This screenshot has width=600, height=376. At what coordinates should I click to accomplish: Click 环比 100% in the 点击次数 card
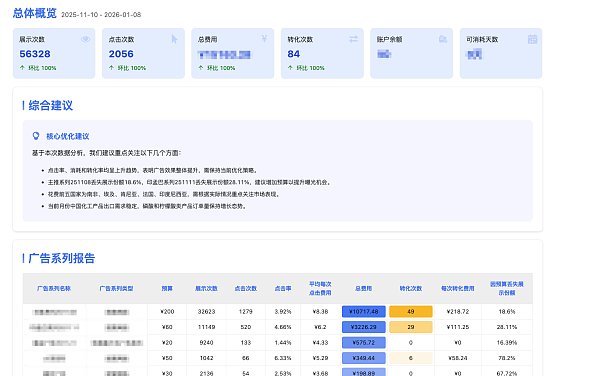[131, 68]
